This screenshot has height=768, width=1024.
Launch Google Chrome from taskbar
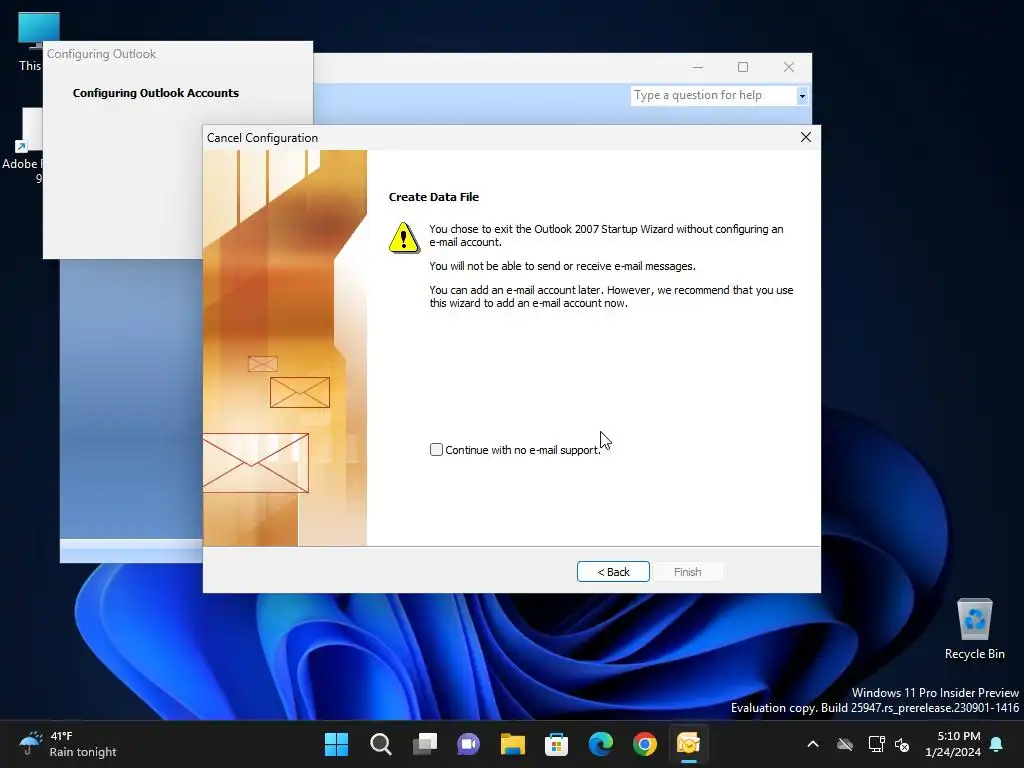pos(645,744)
